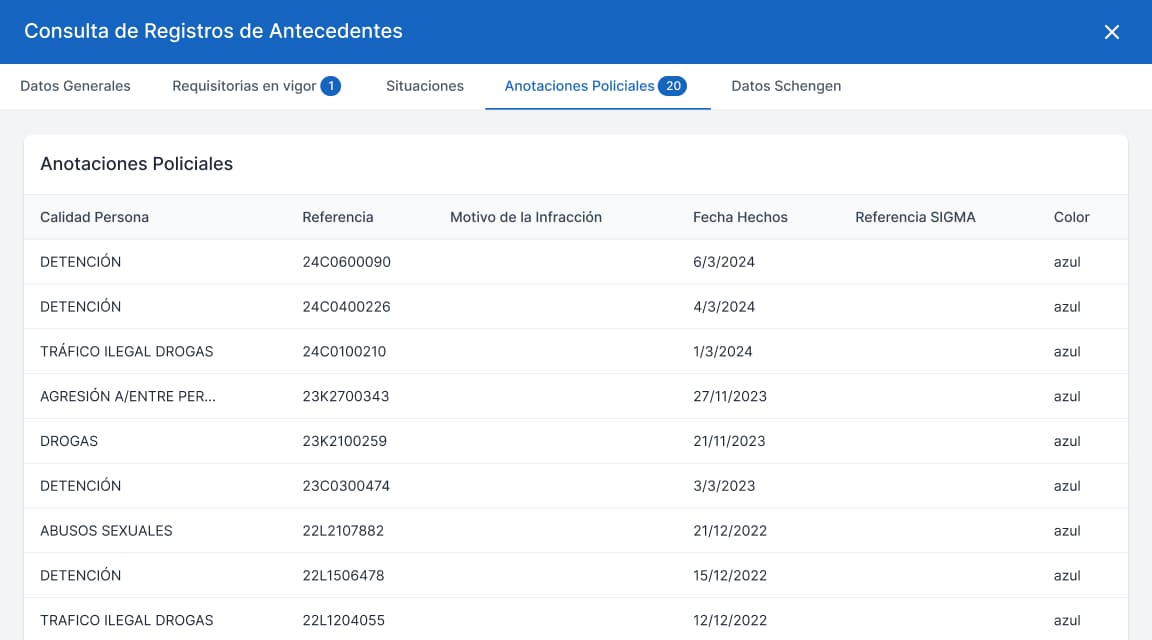The image size is (1152, 640).
Task: Select Anotaciones Policiales tab
Action: pos(595,86)
